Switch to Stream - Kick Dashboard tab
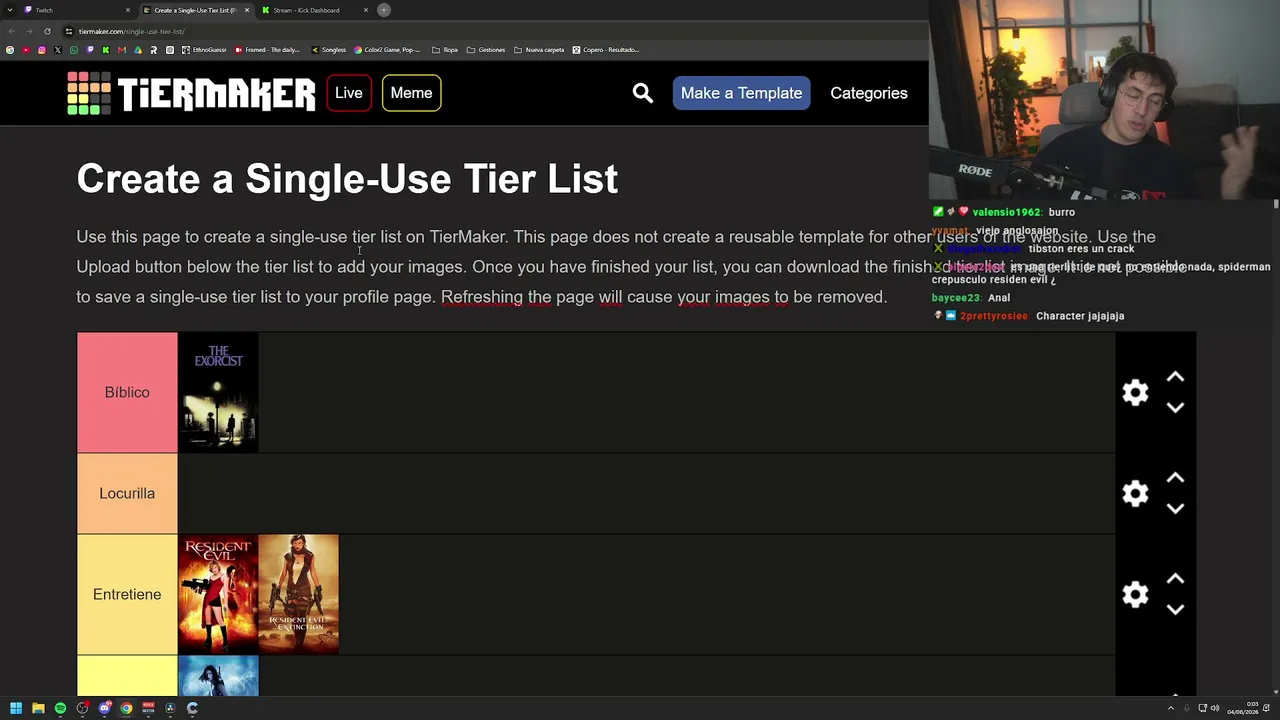This screenshot has height=720, width=1280. [313, 10]
